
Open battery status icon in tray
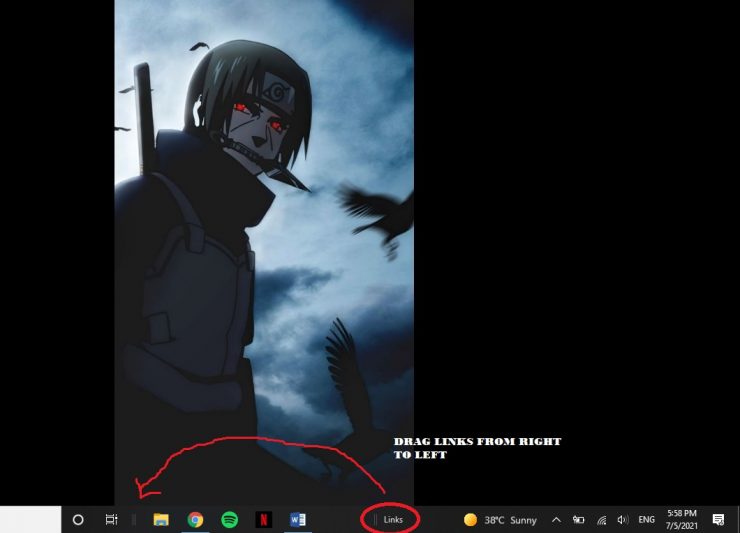[x=578, y=520]
